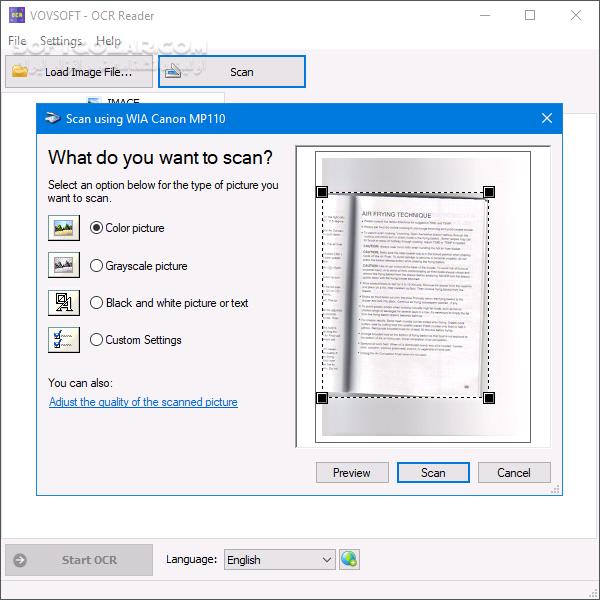600x600 pixels.
Task: Cancel the scan dialog
Action: [x=514, y=473]
